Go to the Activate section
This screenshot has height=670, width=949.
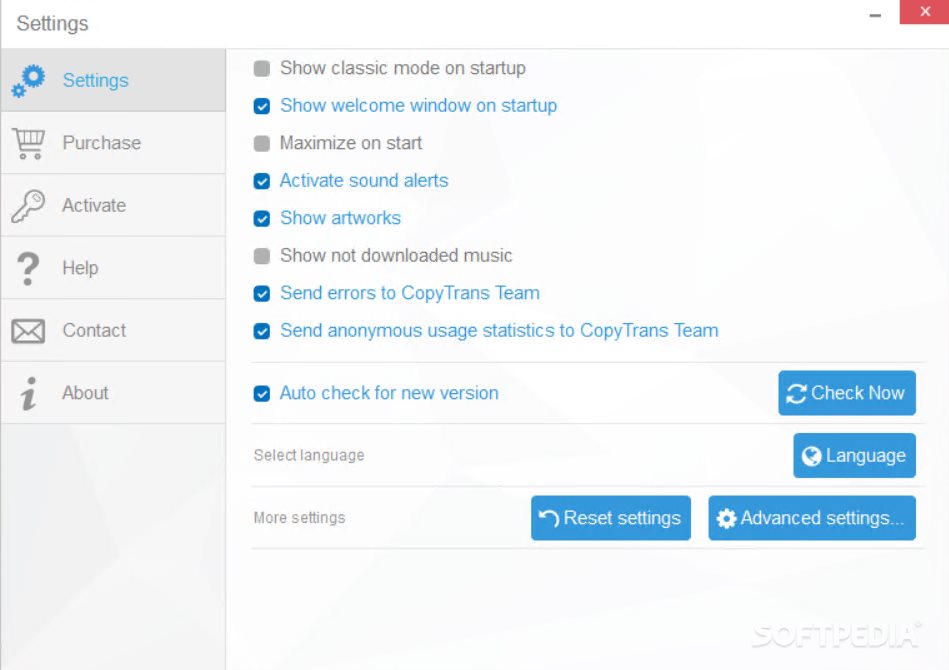[113, 206]
